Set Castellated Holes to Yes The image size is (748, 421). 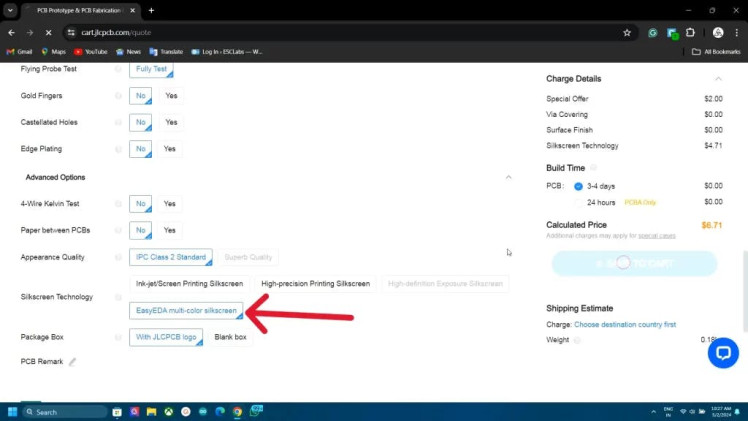click(171, 123)
